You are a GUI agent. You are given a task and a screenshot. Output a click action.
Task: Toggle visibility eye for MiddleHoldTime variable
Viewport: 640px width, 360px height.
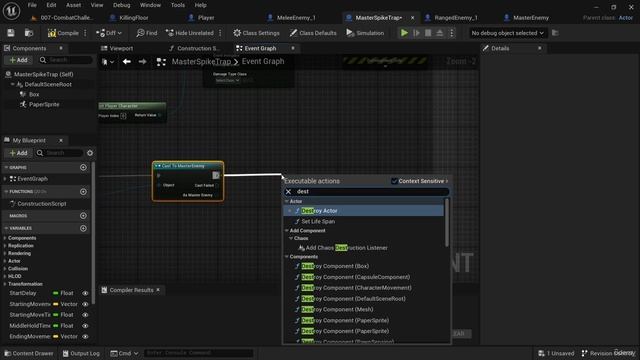coord(85,326)
